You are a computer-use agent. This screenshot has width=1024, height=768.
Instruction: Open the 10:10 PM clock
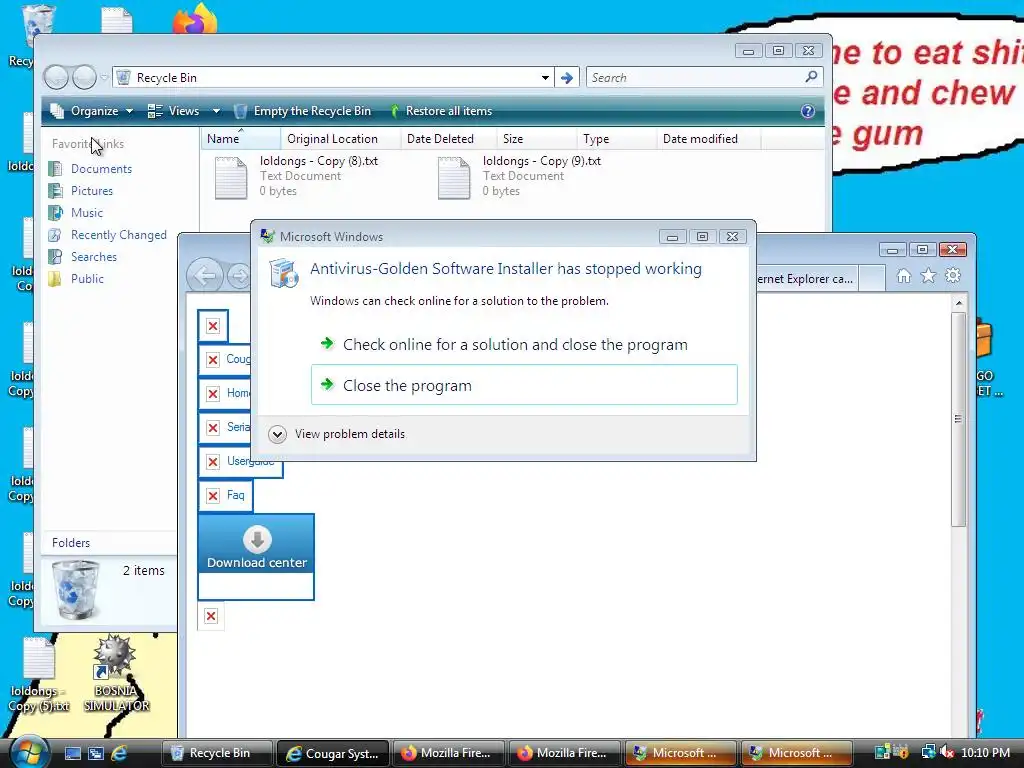click(985, 753)
